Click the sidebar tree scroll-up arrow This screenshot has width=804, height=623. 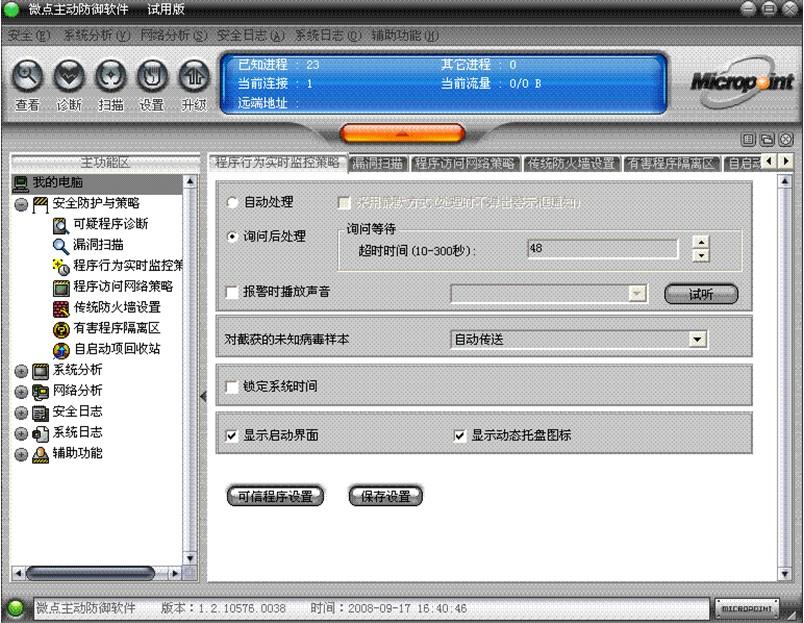click(190, 182)
